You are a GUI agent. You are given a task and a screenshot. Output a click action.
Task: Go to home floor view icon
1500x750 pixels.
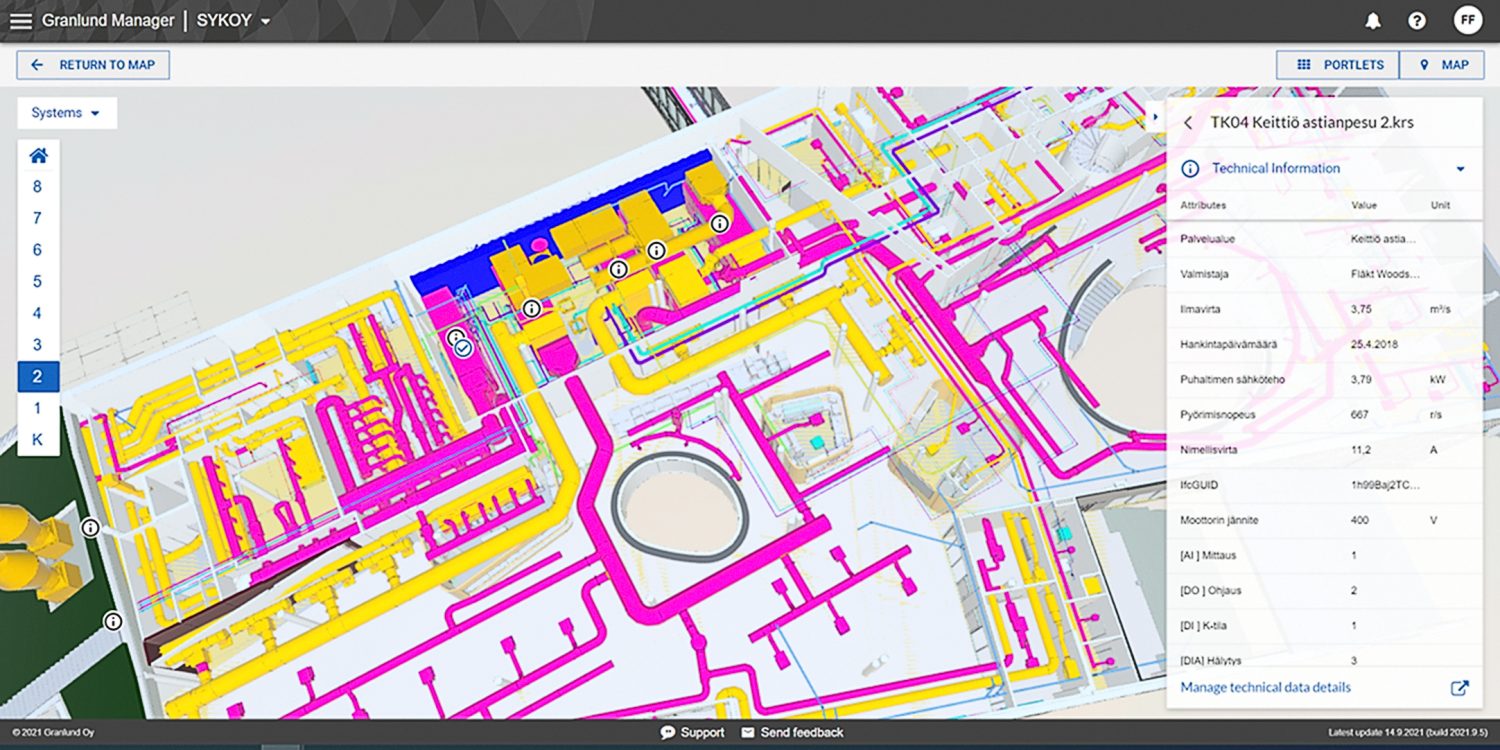38,156
